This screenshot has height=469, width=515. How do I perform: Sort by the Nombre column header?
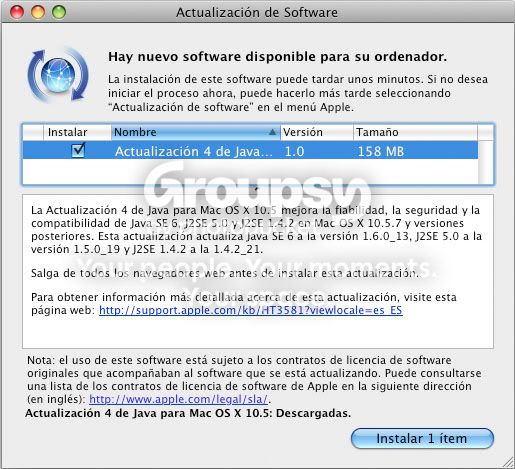point(195,132)
